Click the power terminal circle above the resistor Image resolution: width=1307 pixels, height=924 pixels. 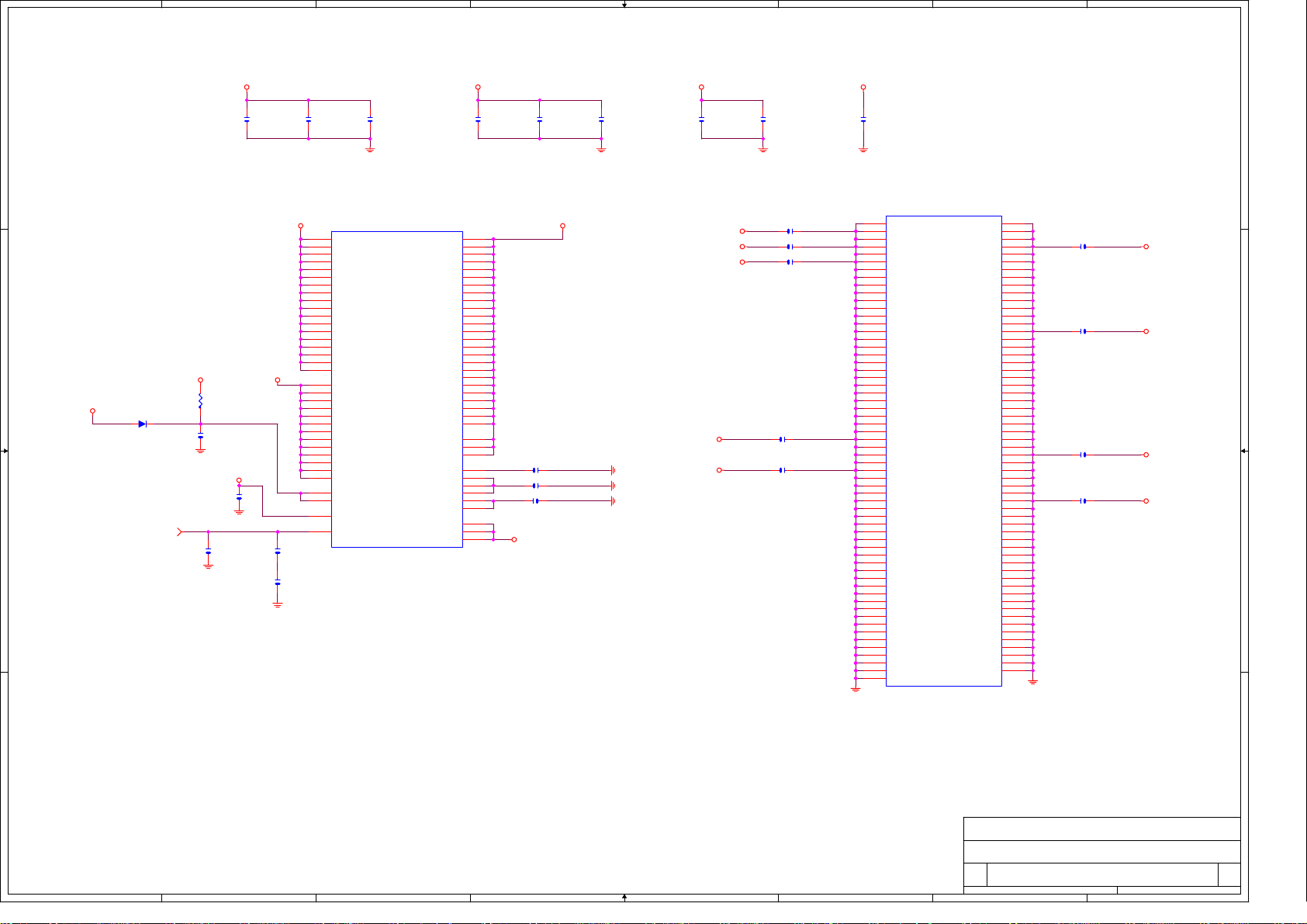coord(200,380)
